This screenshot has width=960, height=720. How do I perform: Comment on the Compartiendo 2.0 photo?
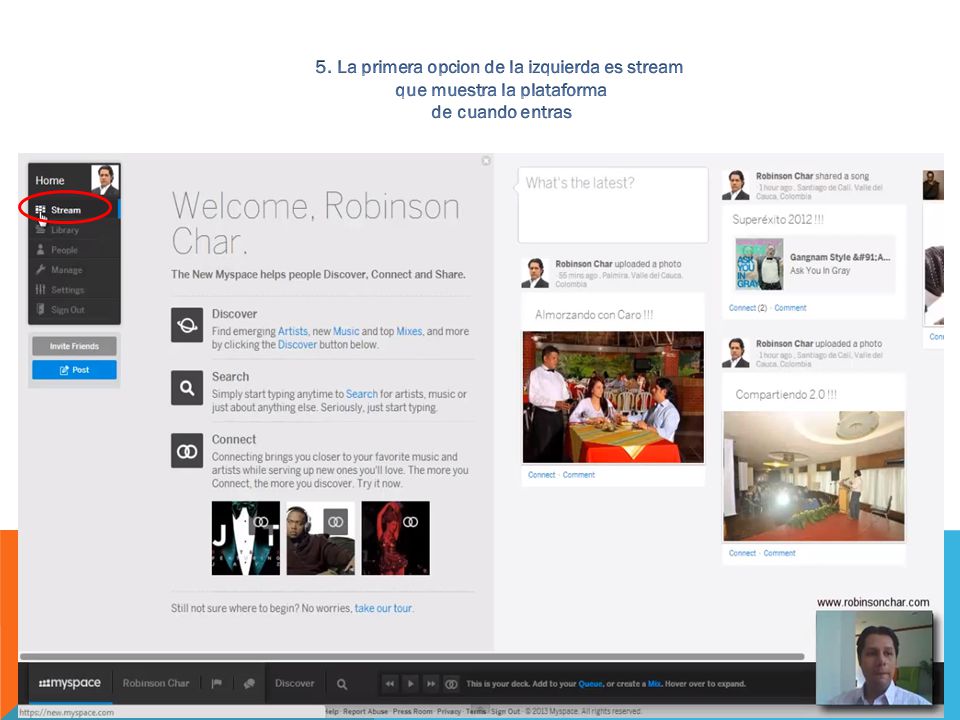click(x=779, y=553)
